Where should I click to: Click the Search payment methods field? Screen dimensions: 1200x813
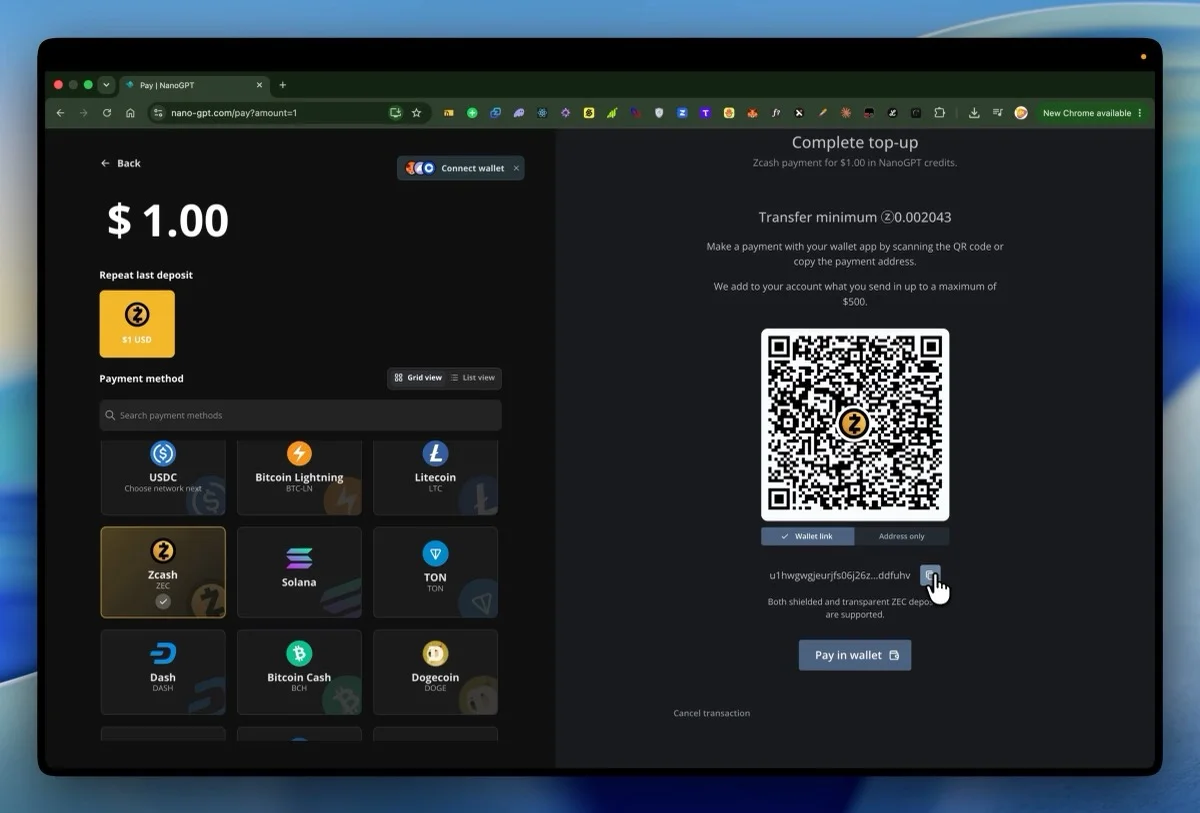point(301,415)
